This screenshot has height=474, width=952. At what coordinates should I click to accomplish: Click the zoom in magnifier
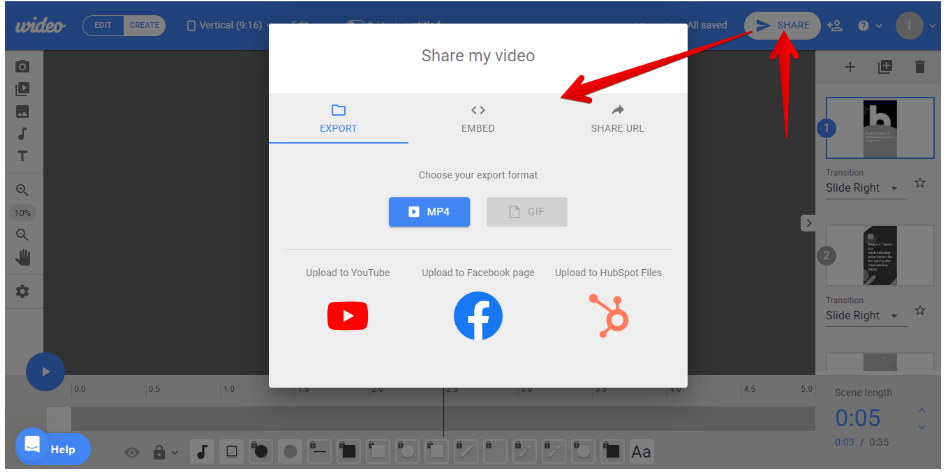[x=22, y=190]
